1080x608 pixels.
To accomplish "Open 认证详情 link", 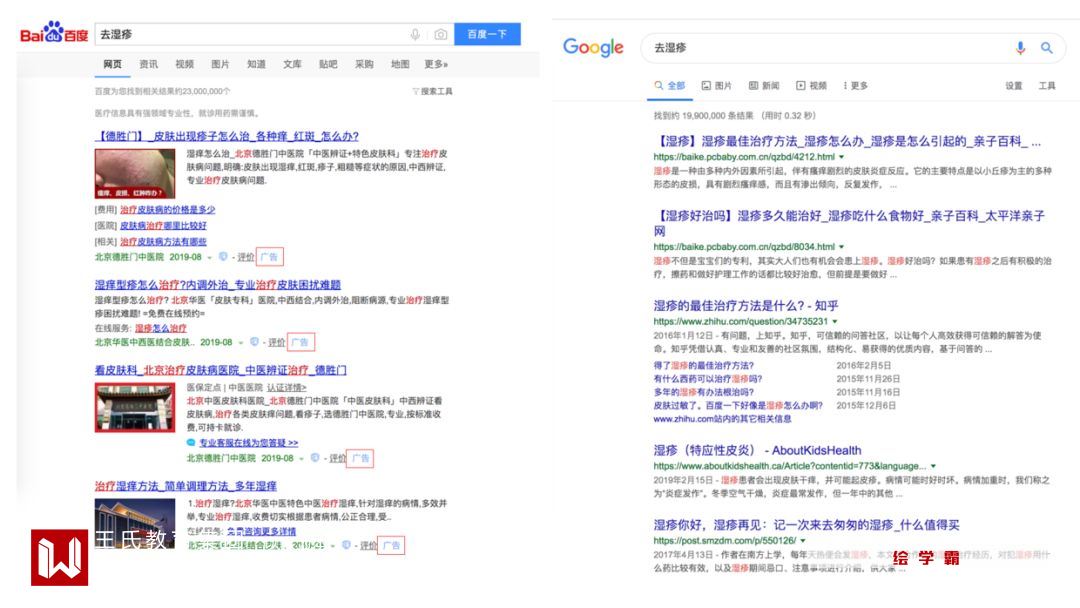I will click(x=287, y=388).
